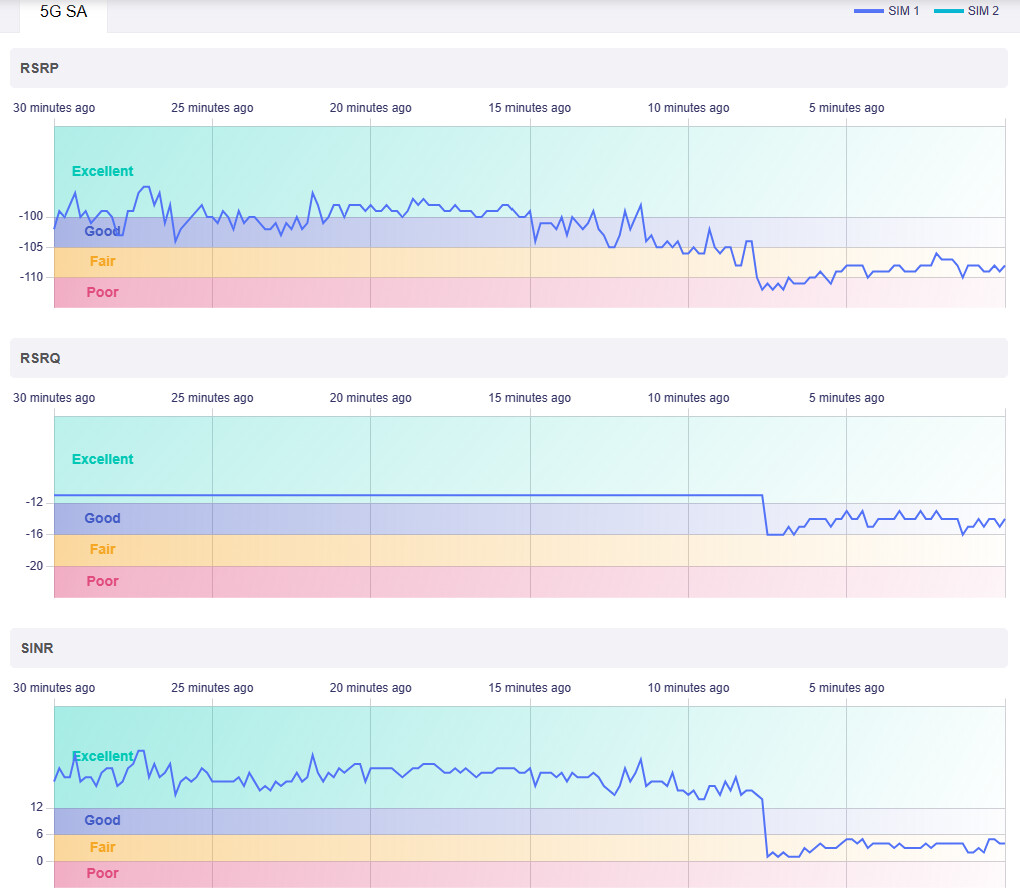The width and height of the screenshot is (1020, 888).
Task: Click the blue SIM 1 legend color swatch
Action: click(x=868, y=11)
